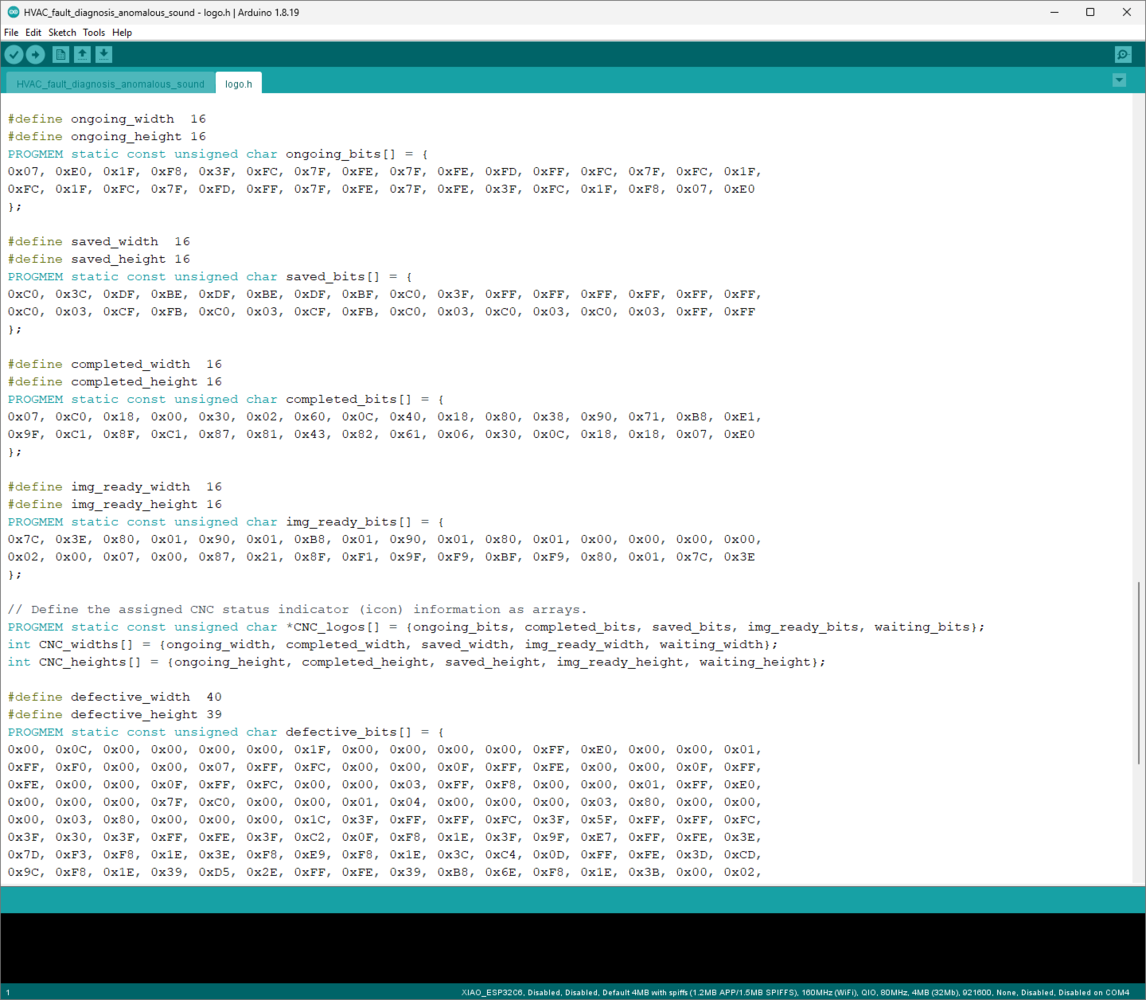1146x1000 pixels.
Task: Select the logo.h tab
Action: click(x=238, y=83)
